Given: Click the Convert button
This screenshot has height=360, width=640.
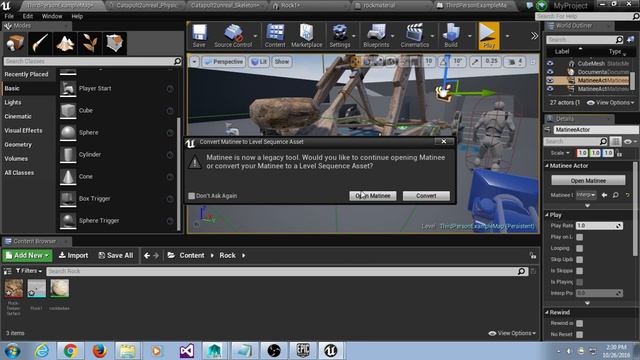Looking at the screenshot, I should point(426,196).
